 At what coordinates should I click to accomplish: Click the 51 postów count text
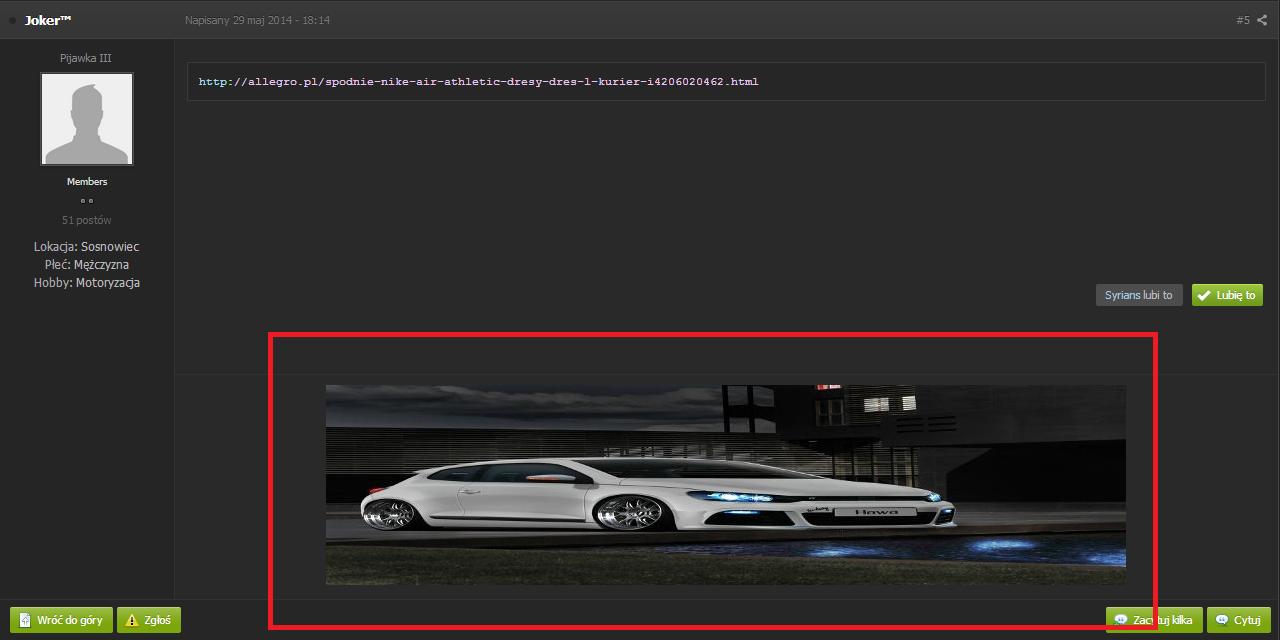tap(87, 220)
